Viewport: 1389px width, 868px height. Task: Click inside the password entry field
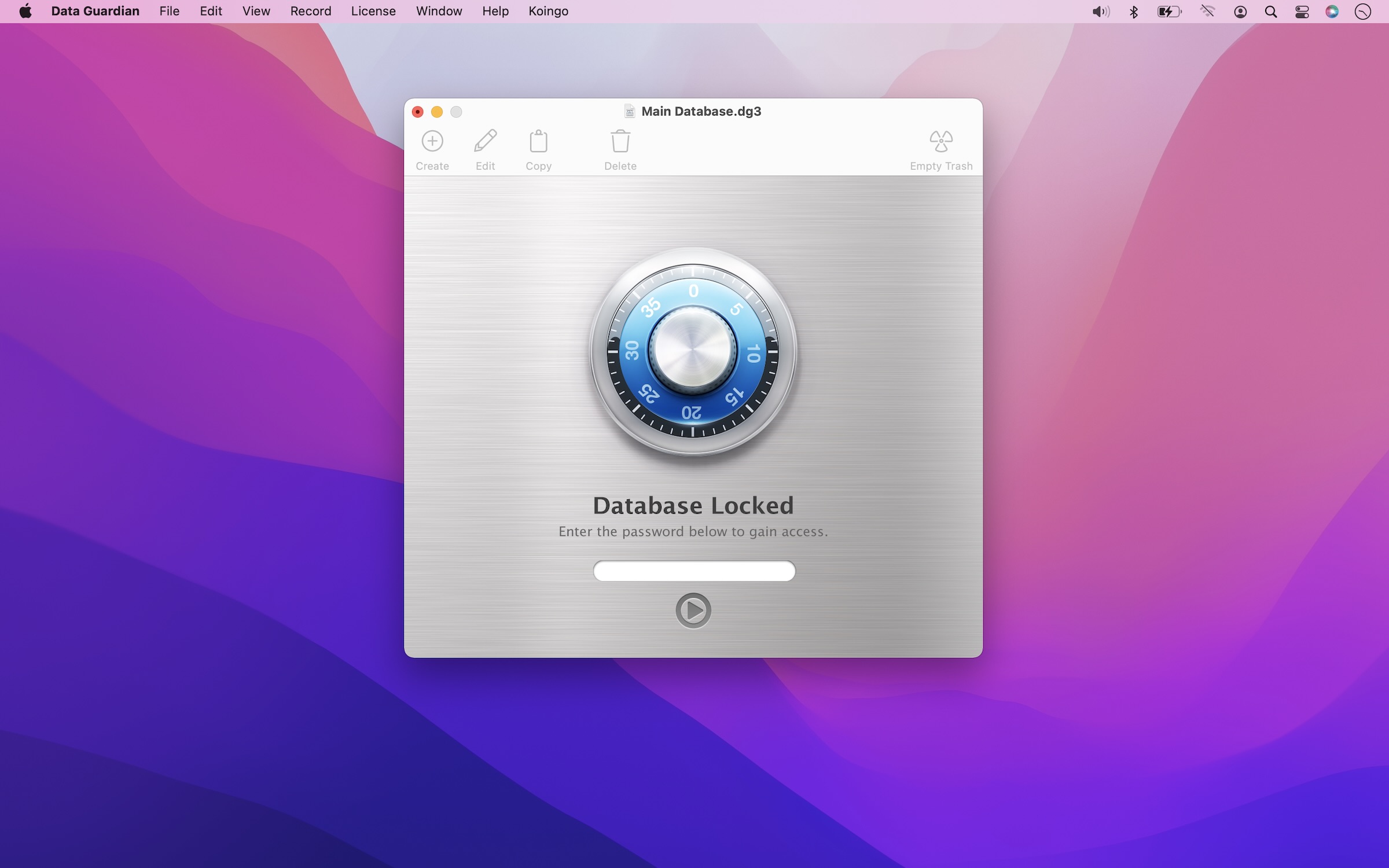[693, 571]
